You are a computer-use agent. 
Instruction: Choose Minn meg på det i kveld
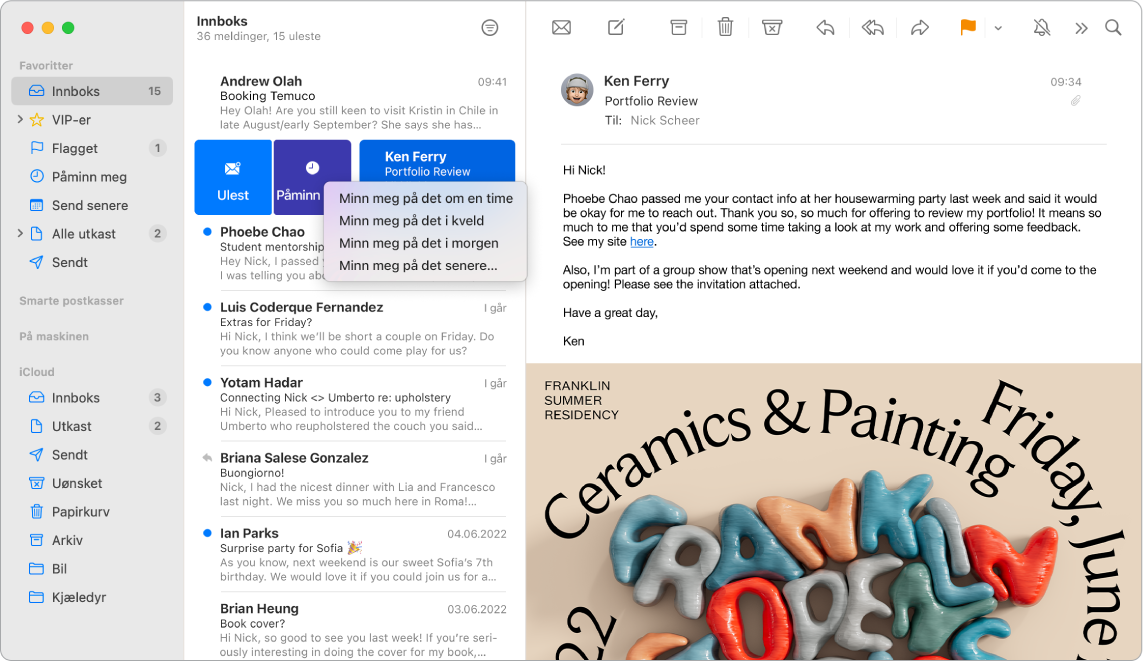click(x=425, y=221)
